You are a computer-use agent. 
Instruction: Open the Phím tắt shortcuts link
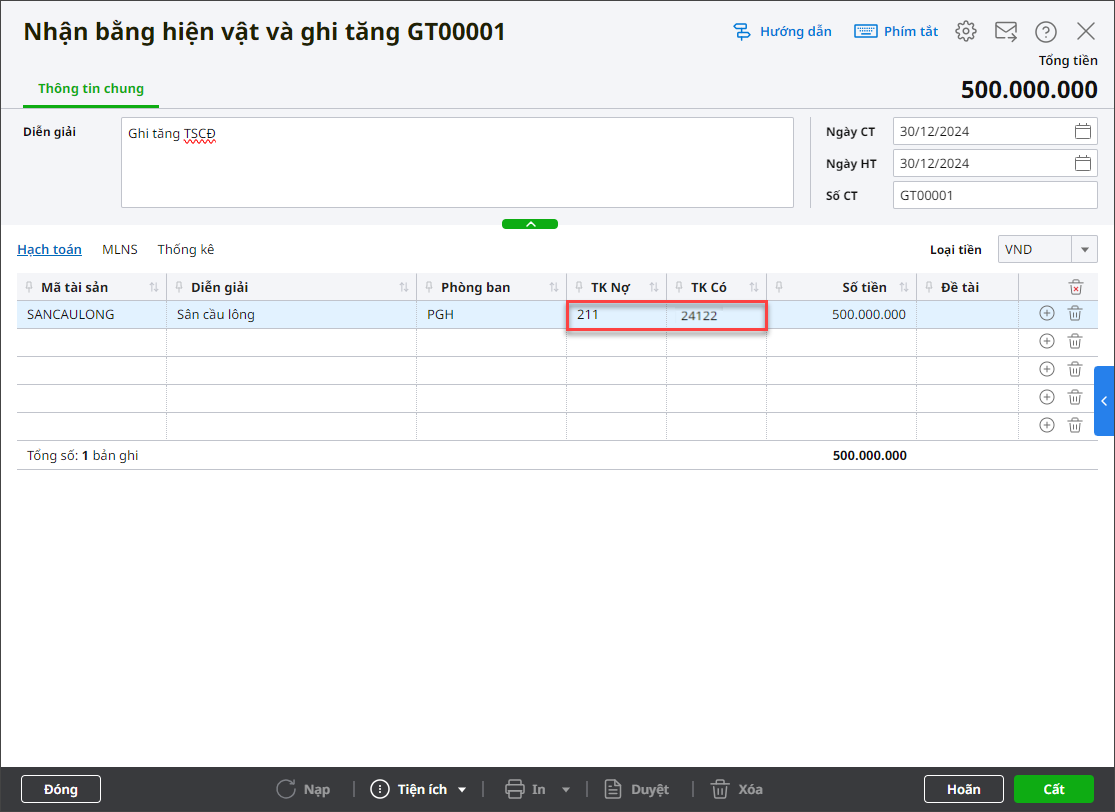(896, 31)
